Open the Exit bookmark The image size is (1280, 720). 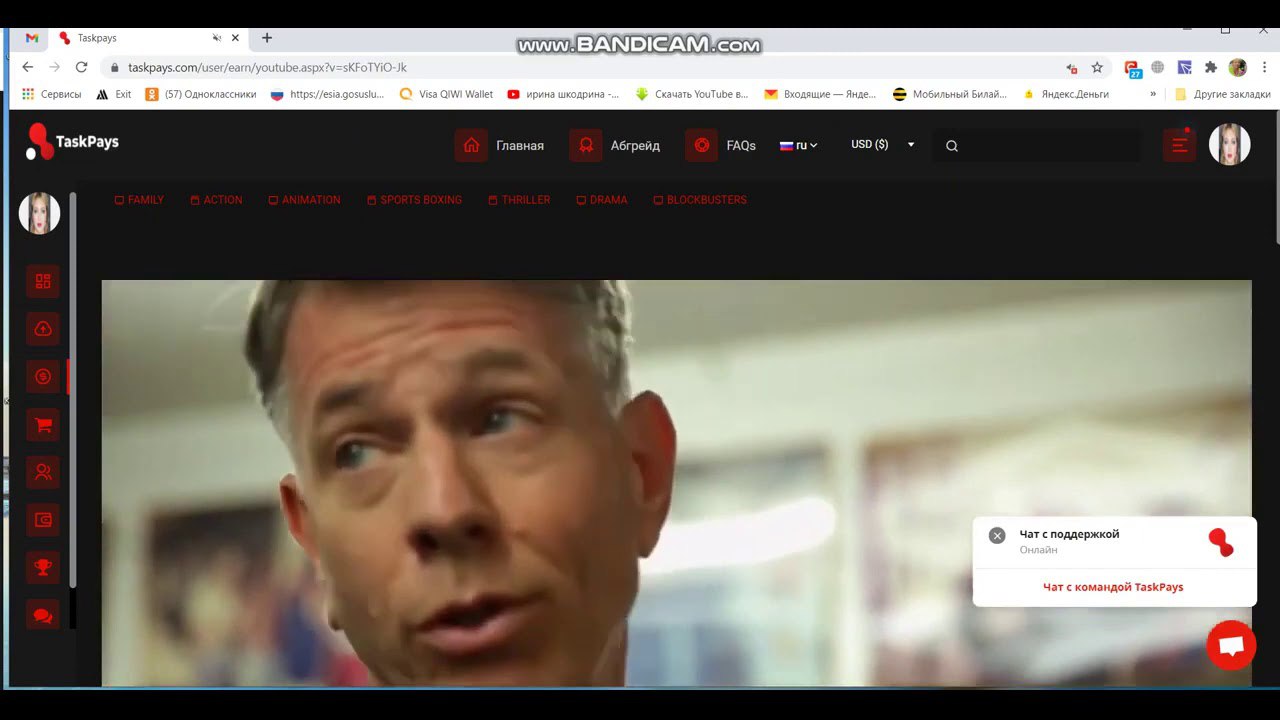pyautogui.click(x=114, y=94)
